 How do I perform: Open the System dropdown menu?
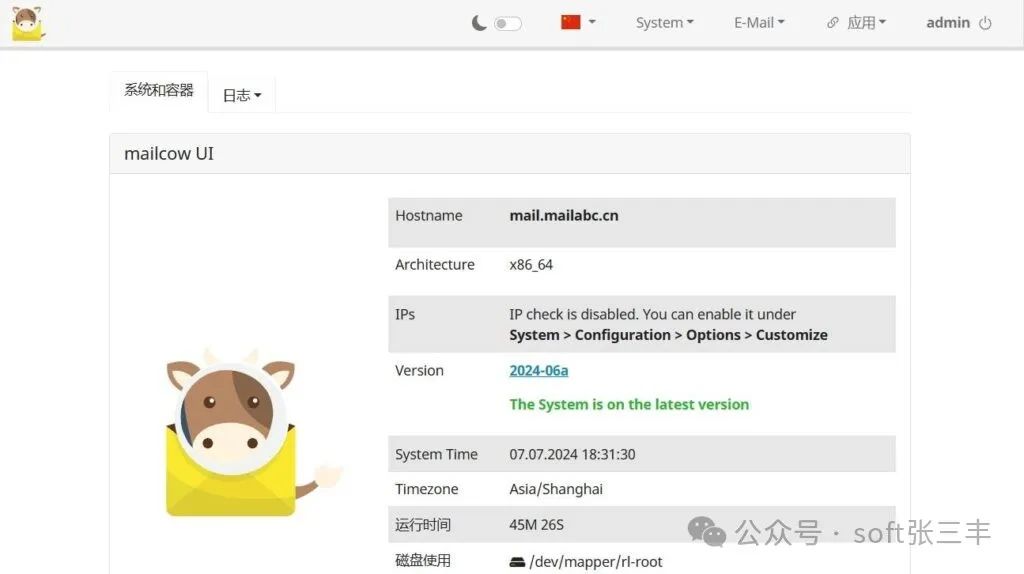(x=664, y=23)
